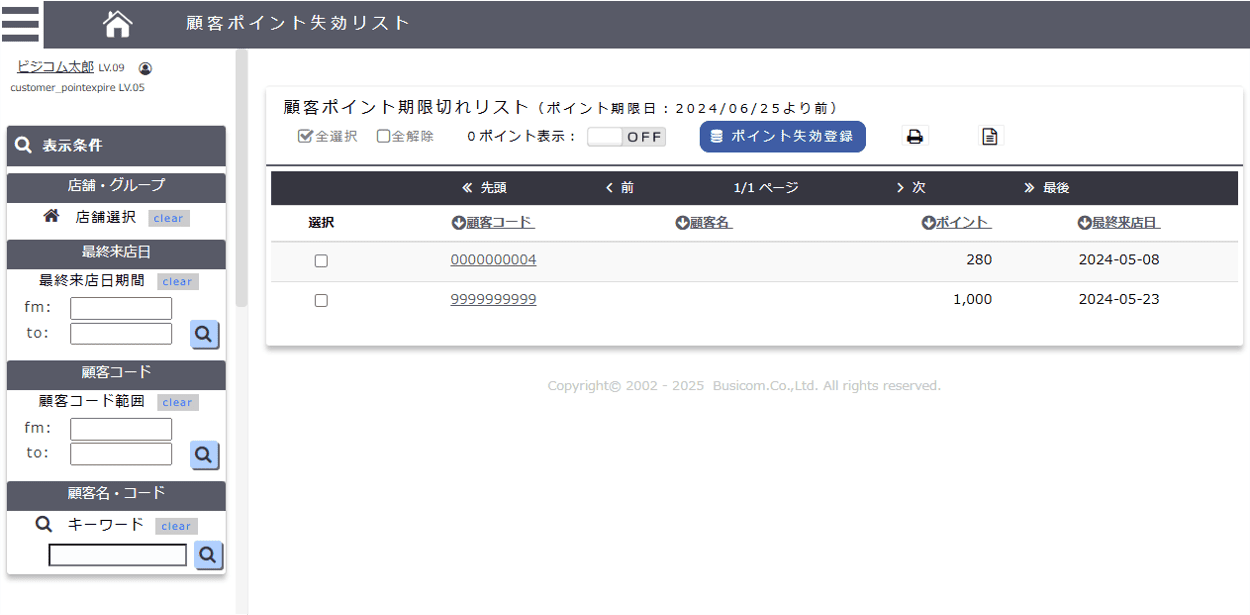Open store selection via house icon
This screenshot has height=615, width=1250.
[51, 216]
